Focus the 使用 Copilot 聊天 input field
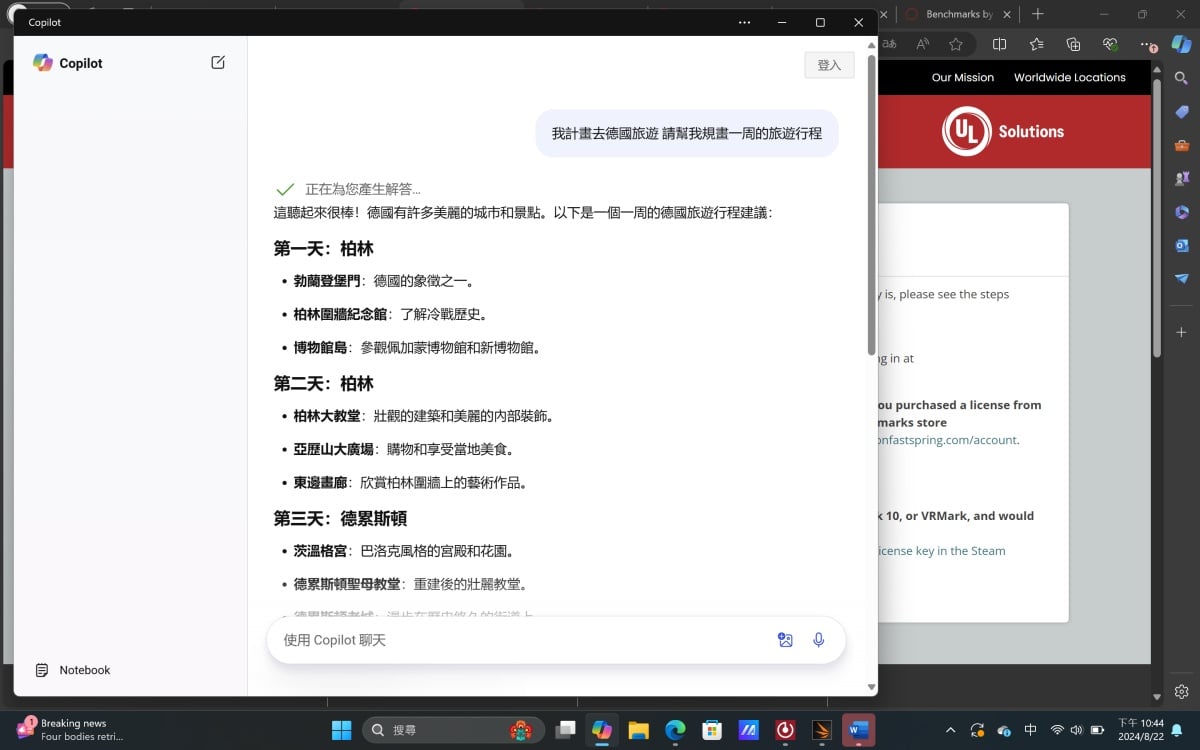 (520, 640)
